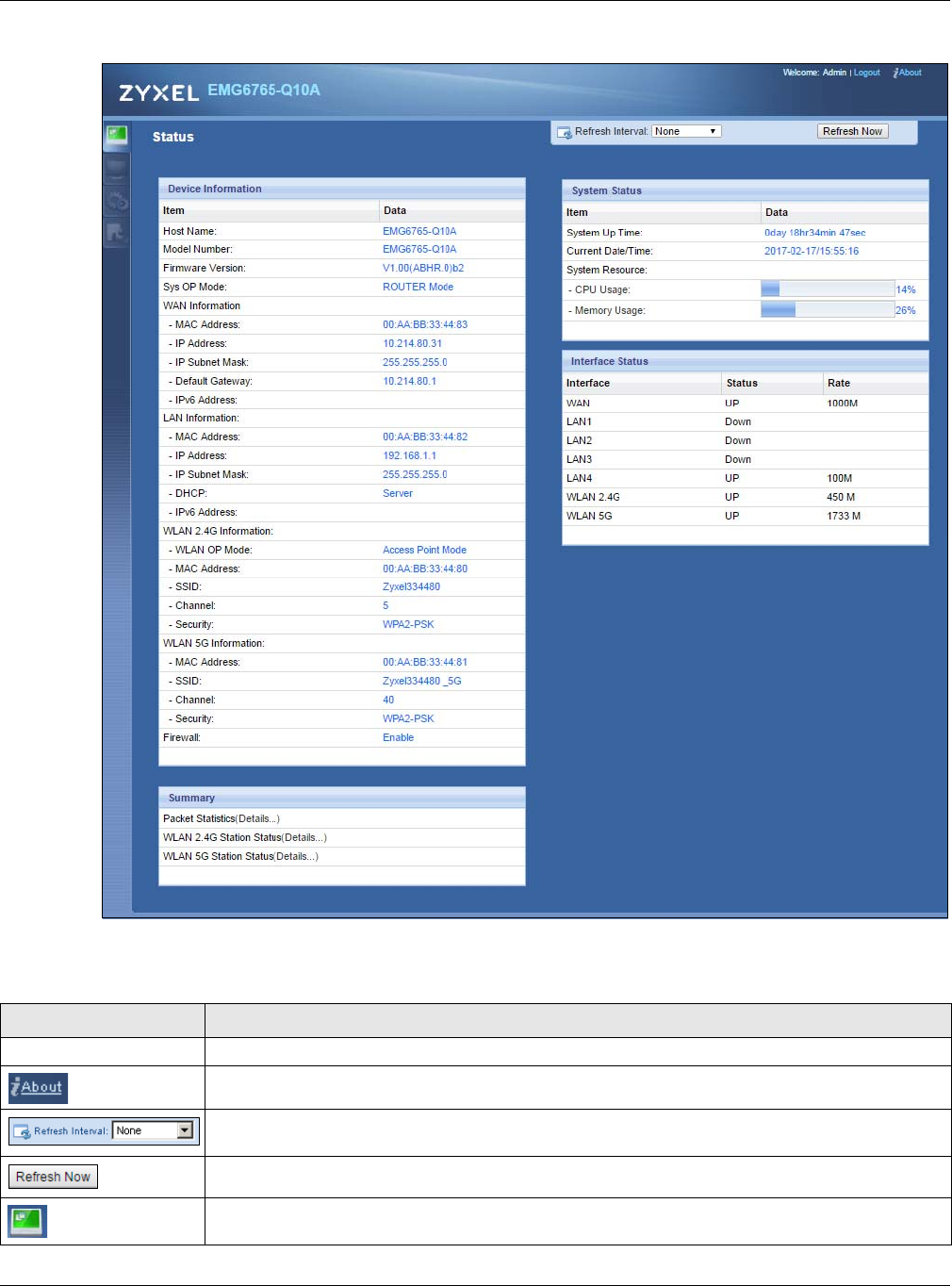This screenshot has height=1286, width=952.
Task: Click the CPU Usage progress bar
Action: click(828, 289)
